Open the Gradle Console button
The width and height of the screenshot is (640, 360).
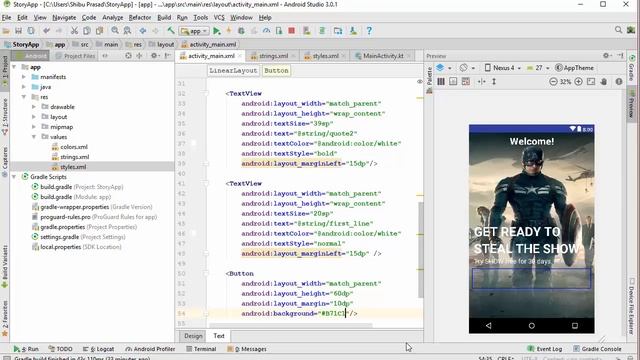(x=597, y=349)
